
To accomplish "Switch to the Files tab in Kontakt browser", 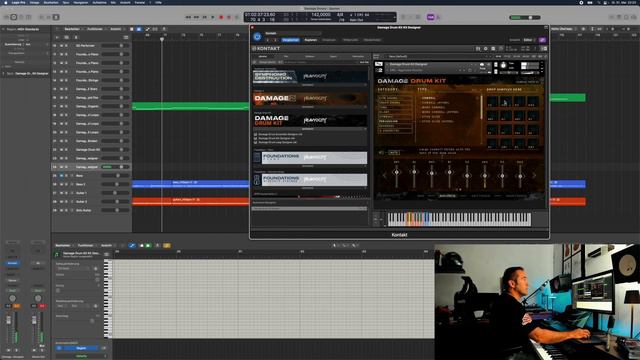I will (x=286, y=56).
